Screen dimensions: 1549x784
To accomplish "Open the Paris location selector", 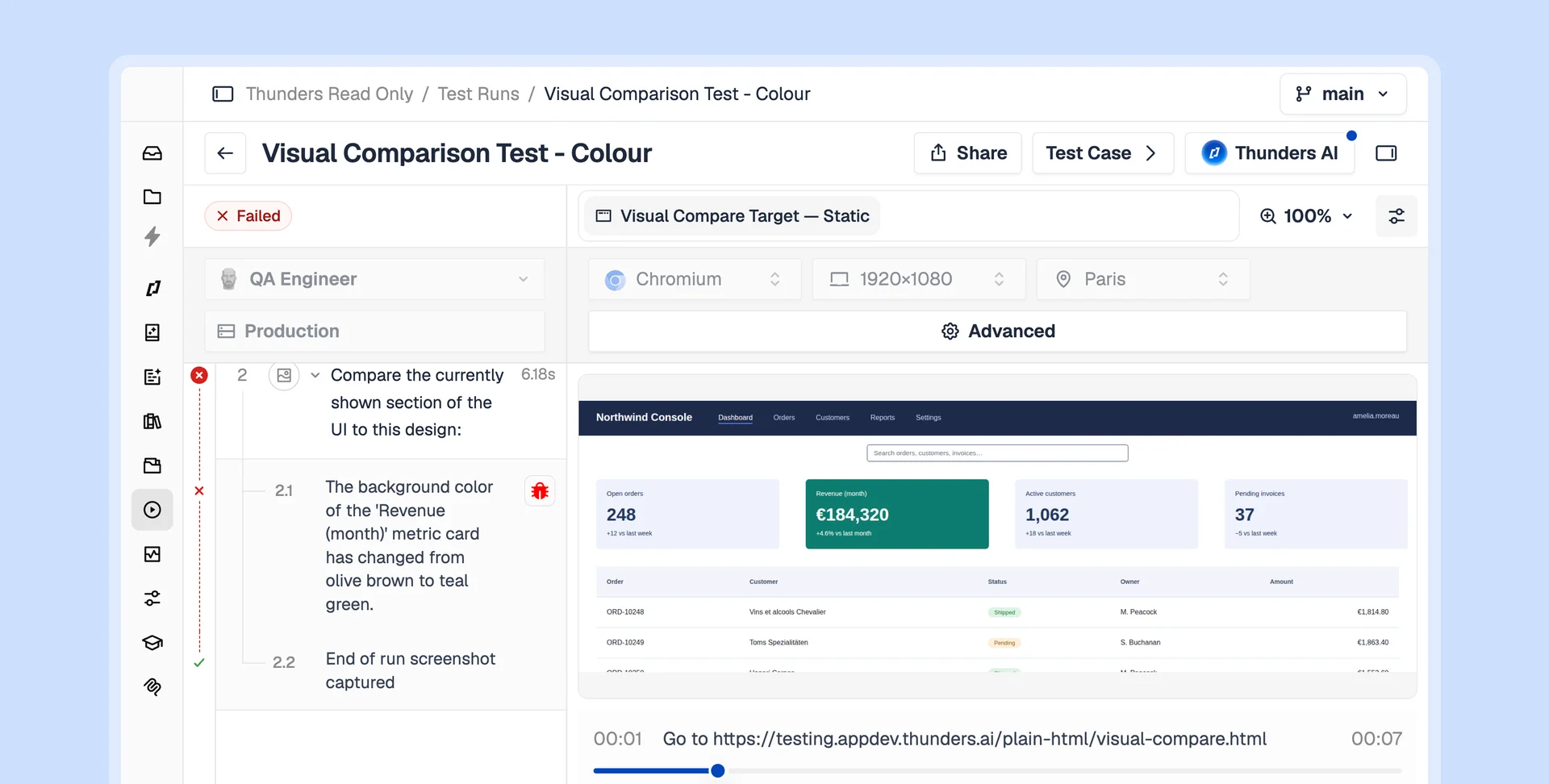I will tap(1143, 279).
